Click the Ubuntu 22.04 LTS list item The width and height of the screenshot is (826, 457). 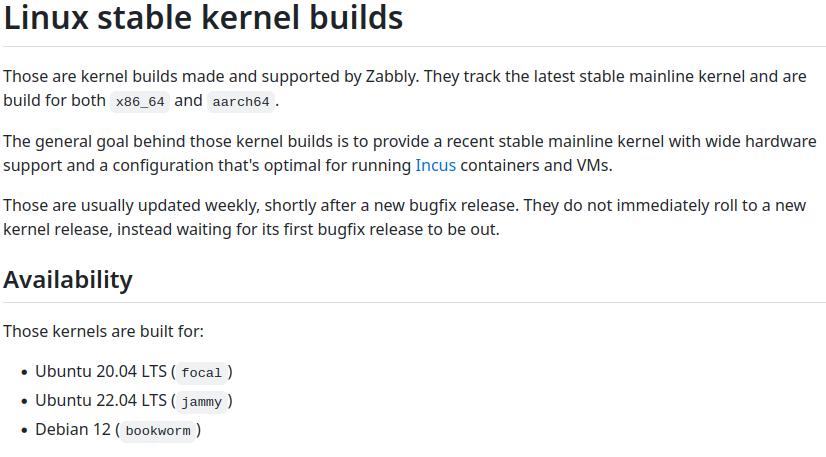(134, 401)
